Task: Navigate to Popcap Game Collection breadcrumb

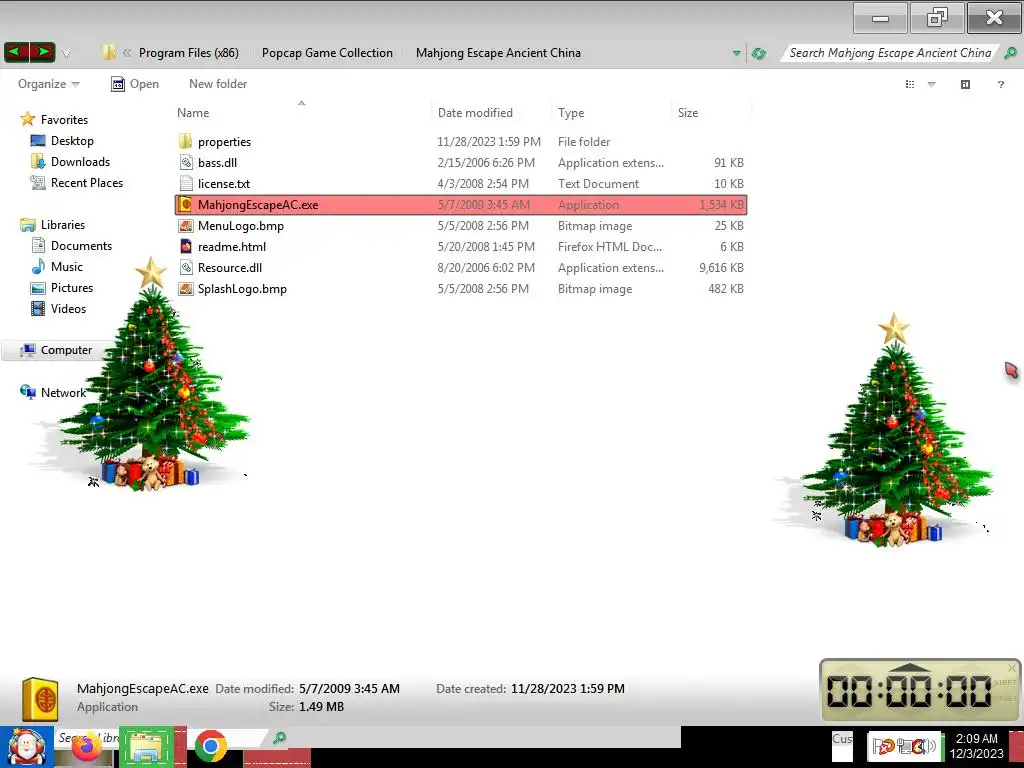Action: click(x=327, y=53)
